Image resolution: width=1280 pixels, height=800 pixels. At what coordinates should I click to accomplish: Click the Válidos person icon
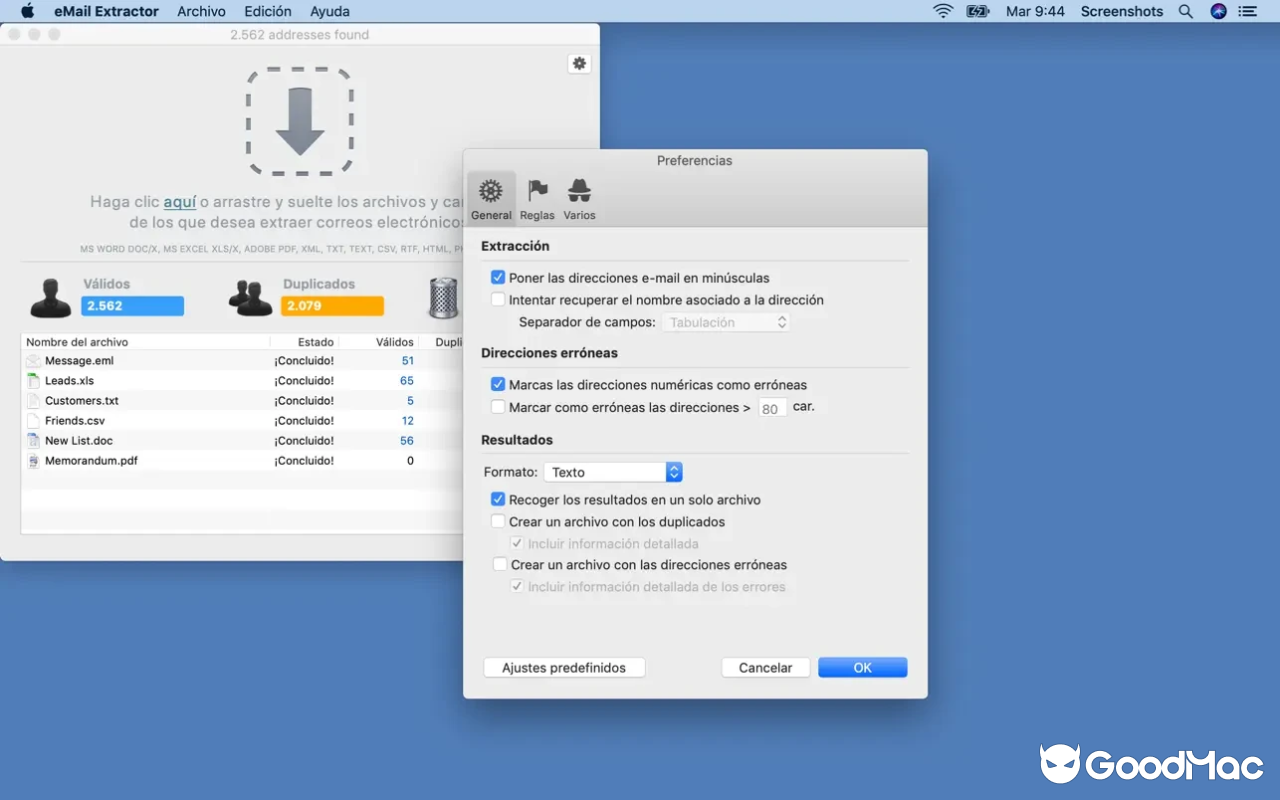tap(50, 297)
